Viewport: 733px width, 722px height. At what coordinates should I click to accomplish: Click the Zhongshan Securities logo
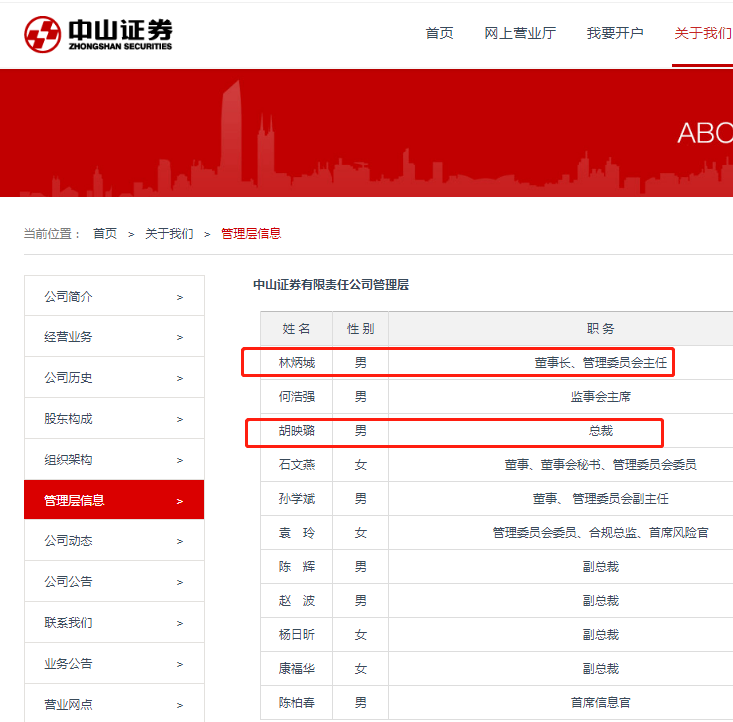tap(98, 34)
